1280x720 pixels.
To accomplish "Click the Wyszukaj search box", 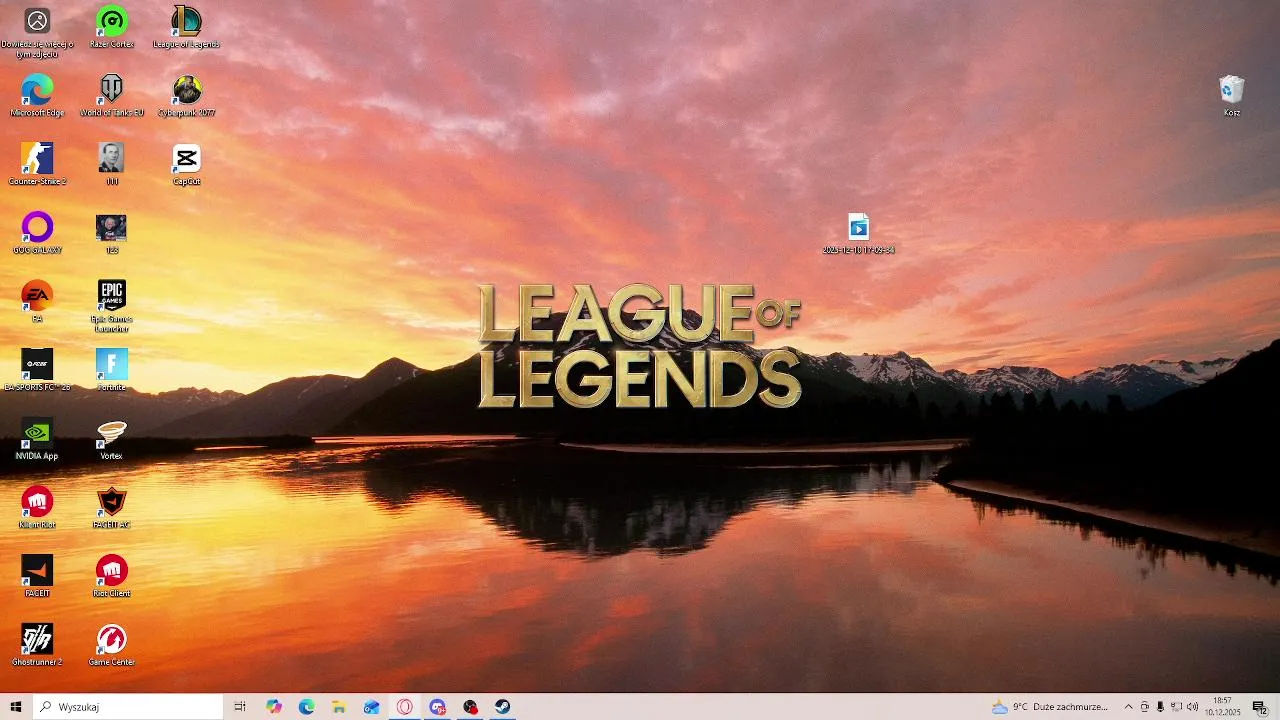I will pyautogui.click(x=128, y=707).
